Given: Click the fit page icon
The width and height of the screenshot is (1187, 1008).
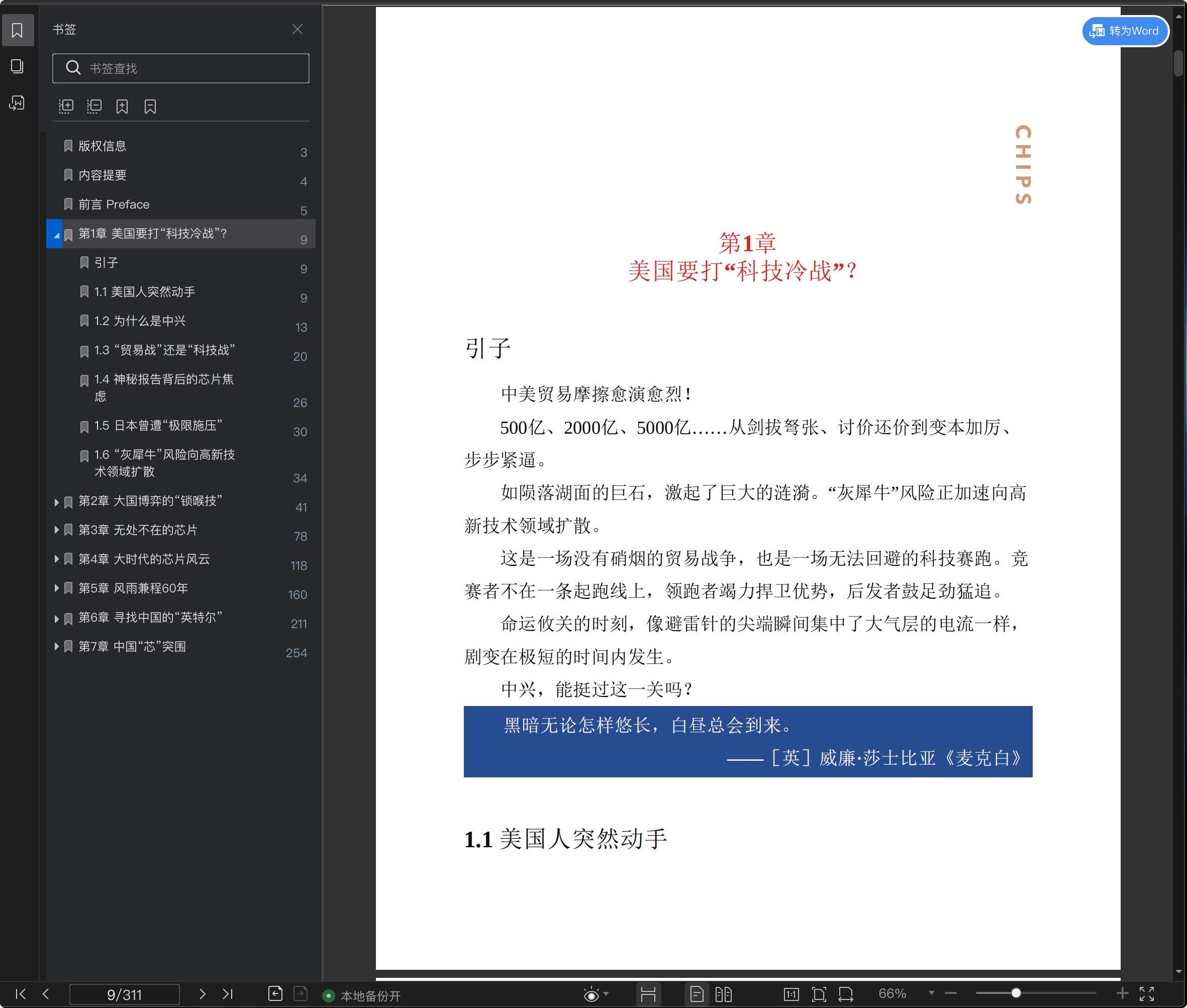Looking at the screenshot, I should pyautogui.click(x=819, y=994).
